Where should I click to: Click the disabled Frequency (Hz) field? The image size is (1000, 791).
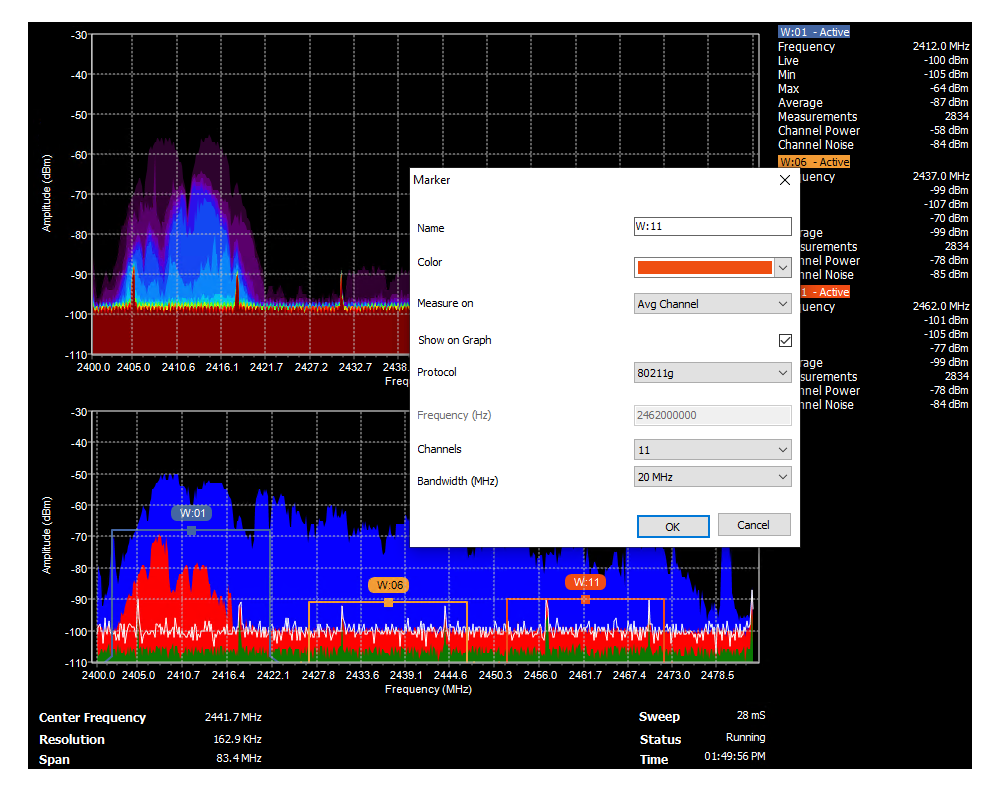712,415
